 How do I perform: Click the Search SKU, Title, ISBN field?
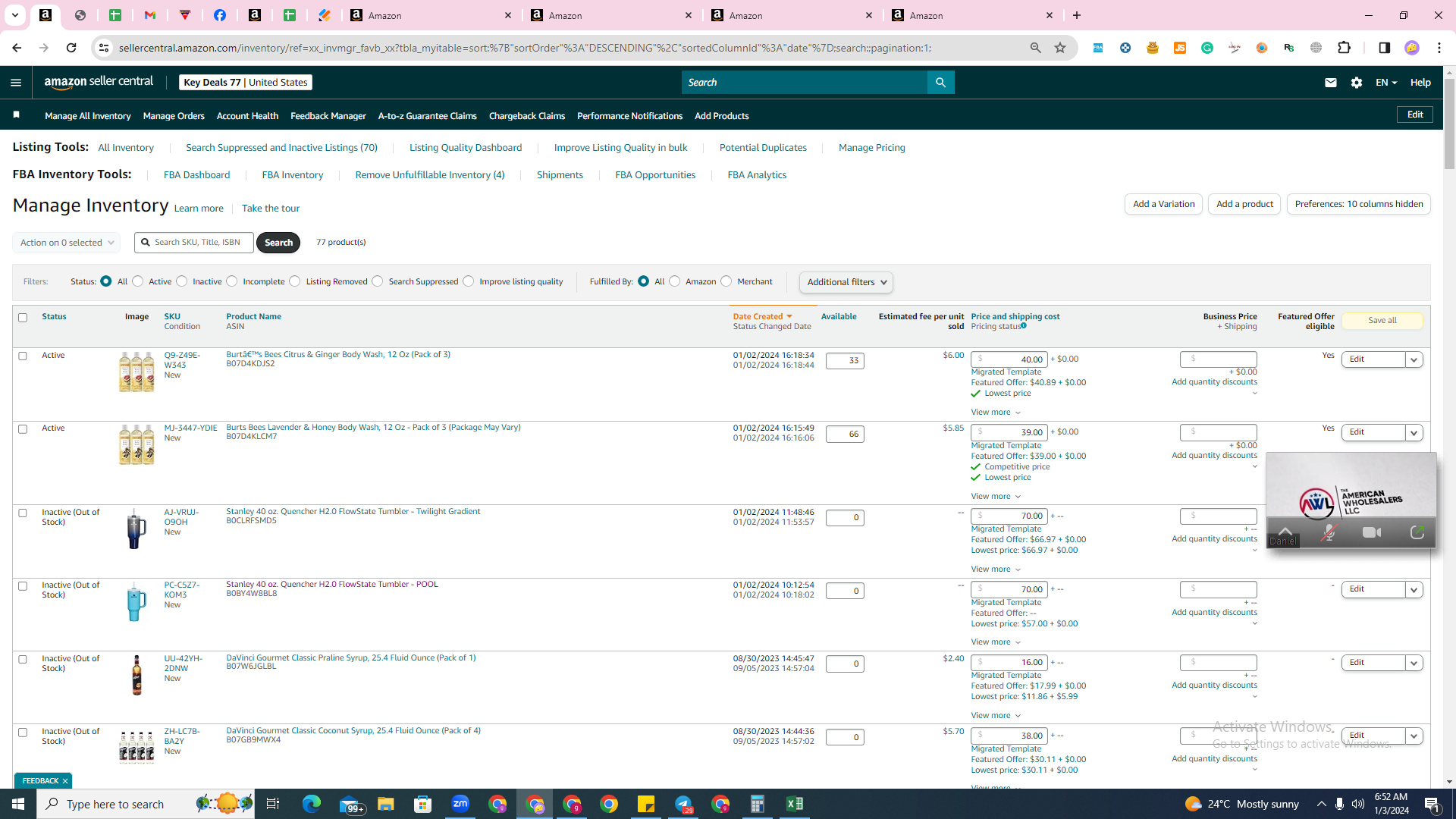195,243
